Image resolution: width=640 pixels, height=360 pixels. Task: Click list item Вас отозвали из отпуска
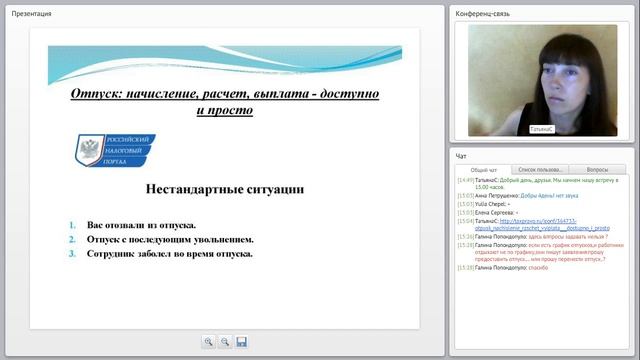tap(141, 225)
